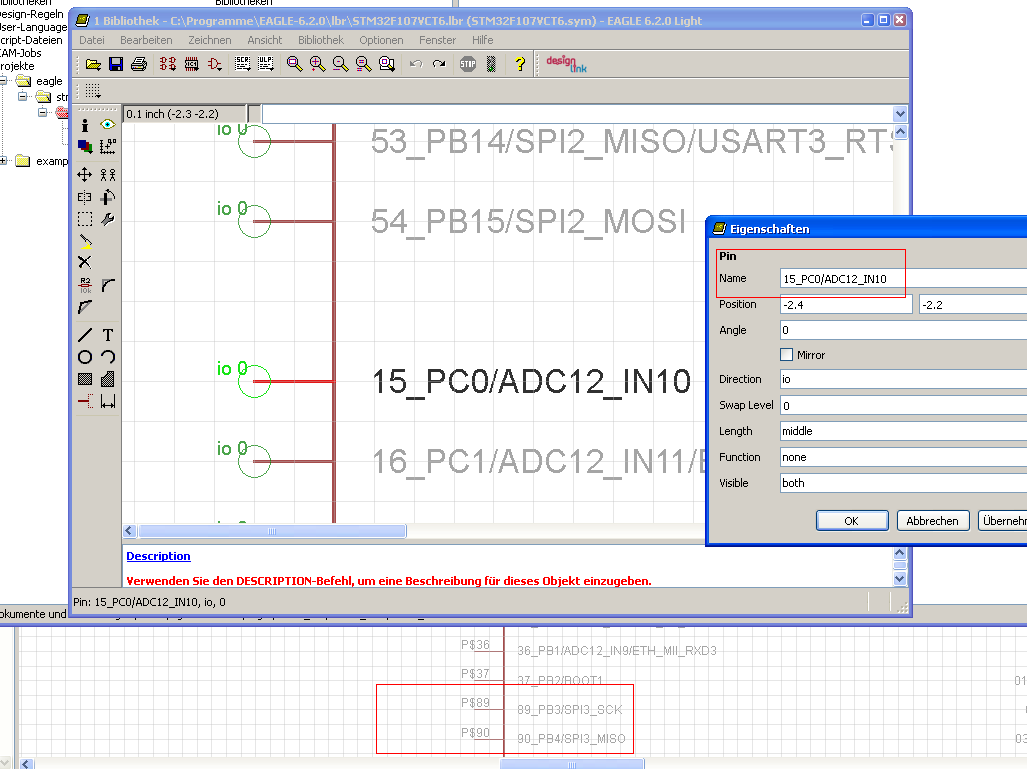Open the Datei menu
The width and height of the screenshot is (1027, 769).
(92, 40)
